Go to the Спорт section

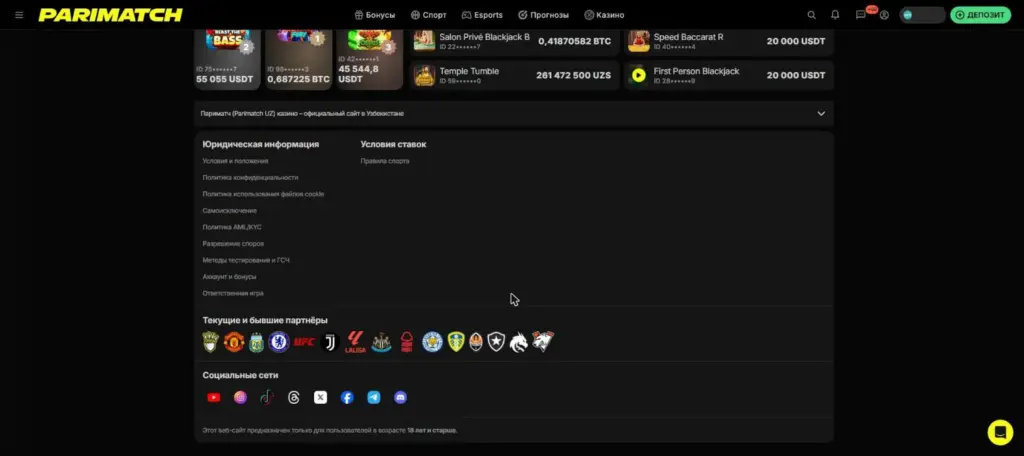pyautogui.click(x=428, y=14)
